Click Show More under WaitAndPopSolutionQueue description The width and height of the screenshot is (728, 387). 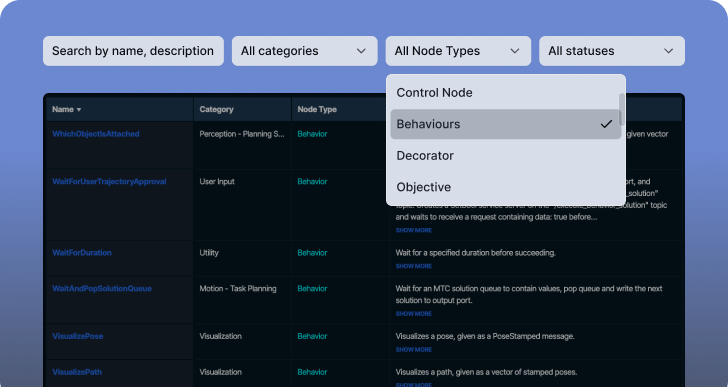[414, 314]
